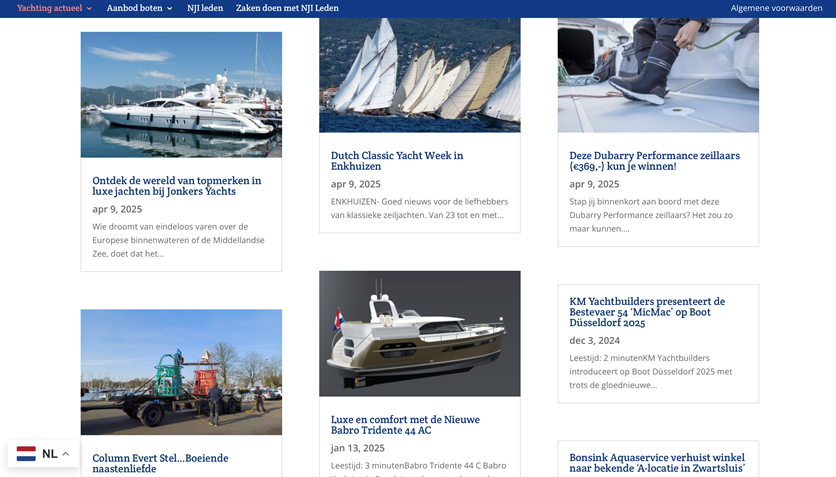836x477 pixels.
Task: Open the NJI leden menu item
Action: (205, 8)
